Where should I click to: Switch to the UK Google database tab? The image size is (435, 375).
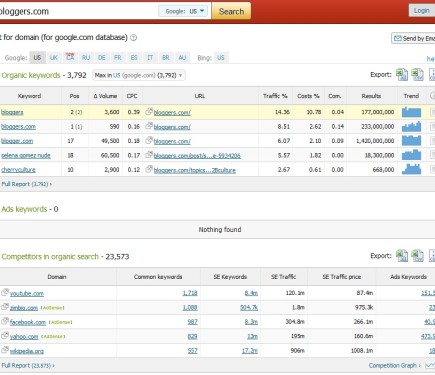click(54, 58)
